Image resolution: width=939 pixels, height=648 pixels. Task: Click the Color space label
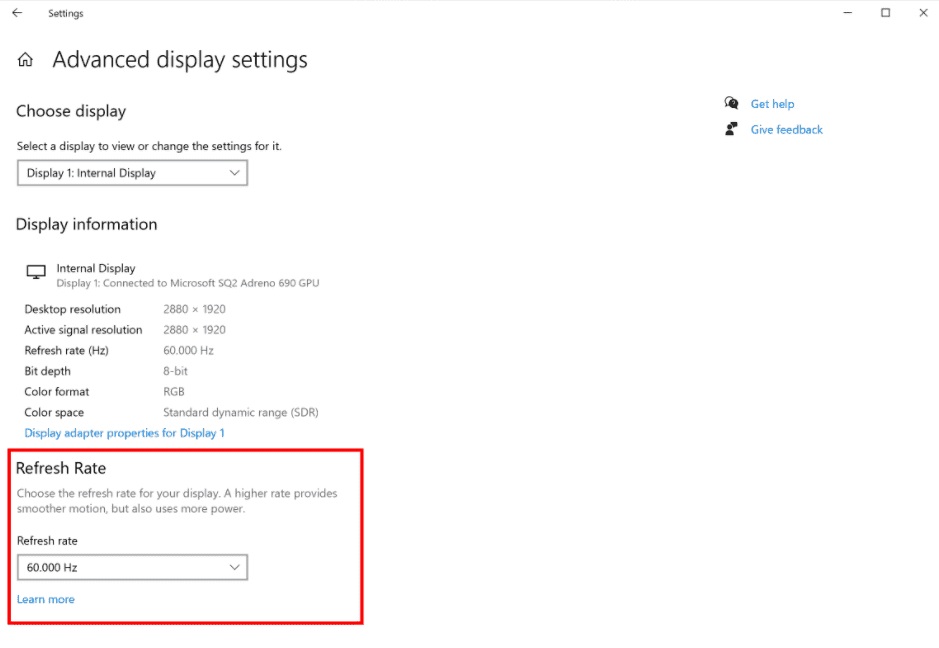coord(54,413)
